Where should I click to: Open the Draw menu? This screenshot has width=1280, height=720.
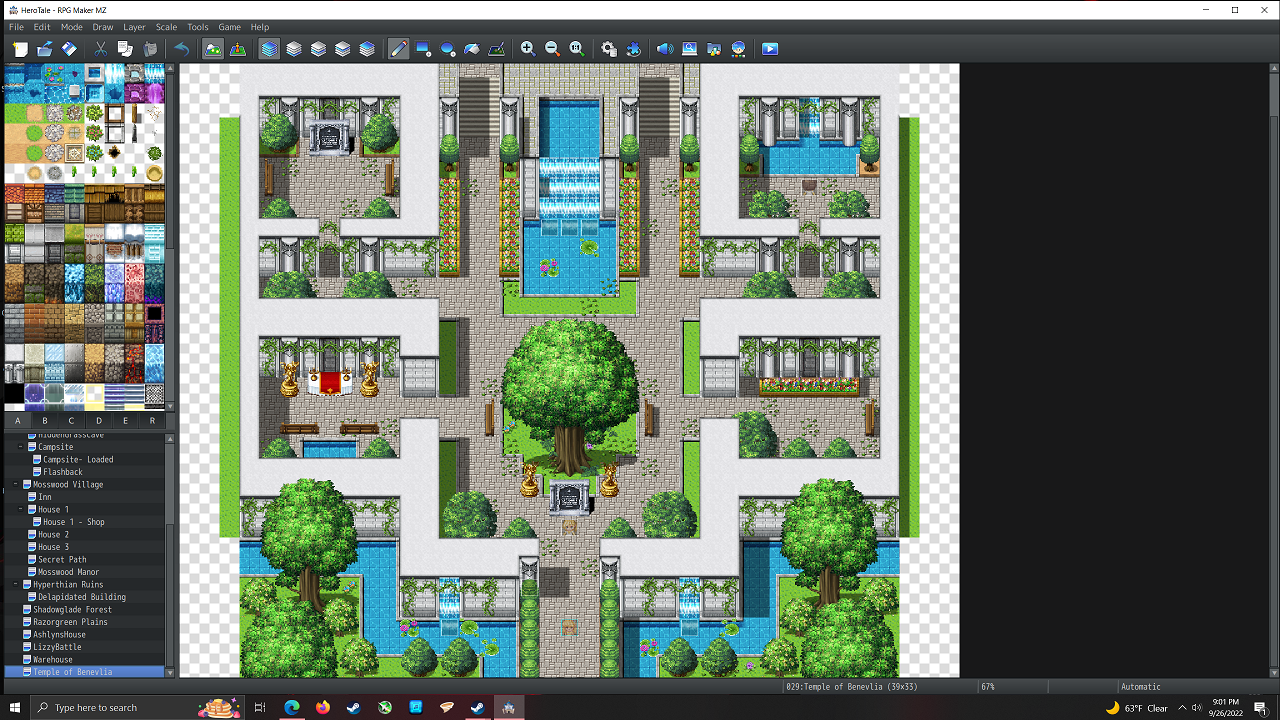coord(103,27)
